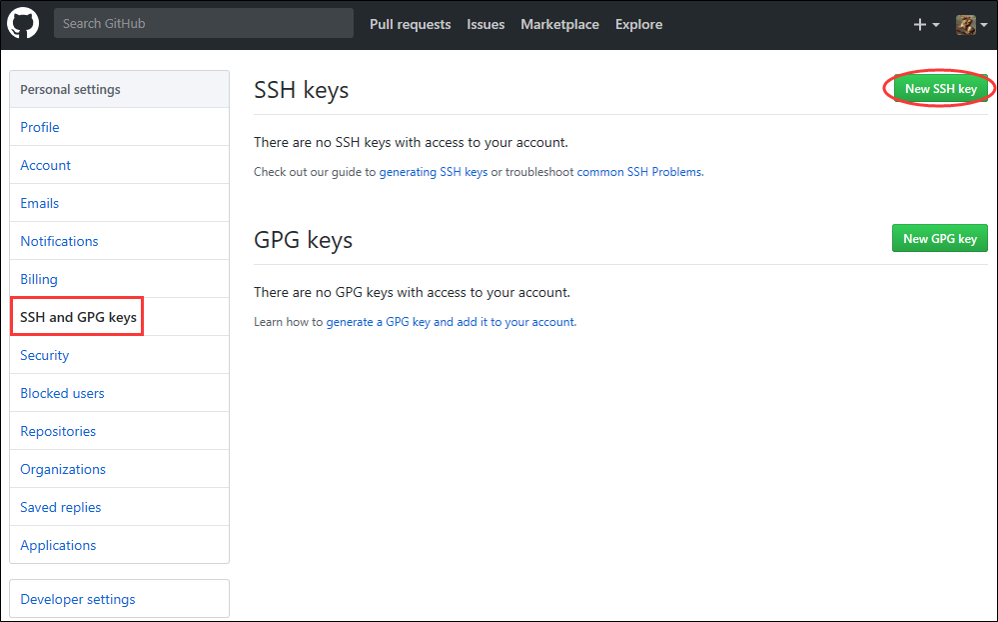Click the New GPG key button

939,238
